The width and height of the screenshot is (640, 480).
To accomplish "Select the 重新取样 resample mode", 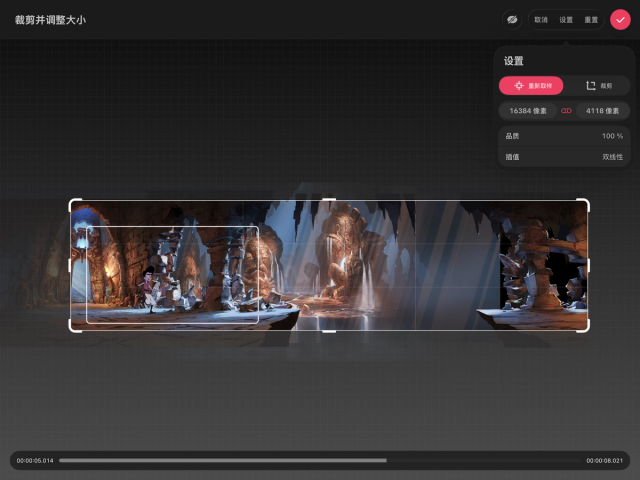I will point(531,86).
